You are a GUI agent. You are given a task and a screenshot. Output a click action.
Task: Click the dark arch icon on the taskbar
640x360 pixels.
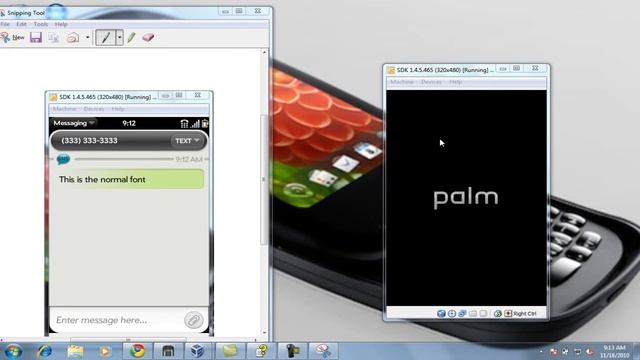click(x=168, y=351)
